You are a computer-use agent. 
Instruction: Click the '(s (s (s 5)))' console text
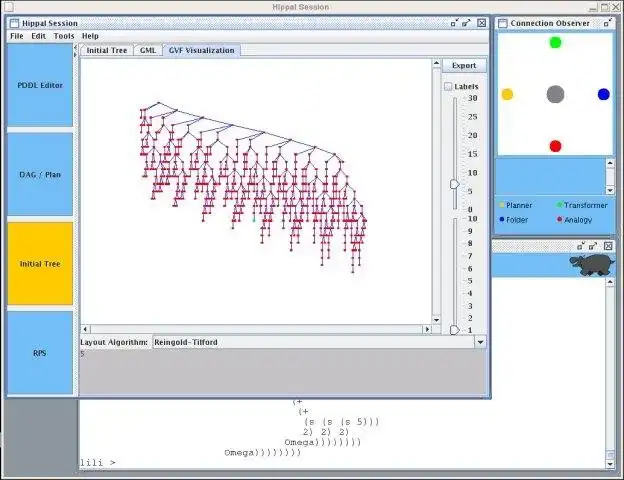(341, 422)
